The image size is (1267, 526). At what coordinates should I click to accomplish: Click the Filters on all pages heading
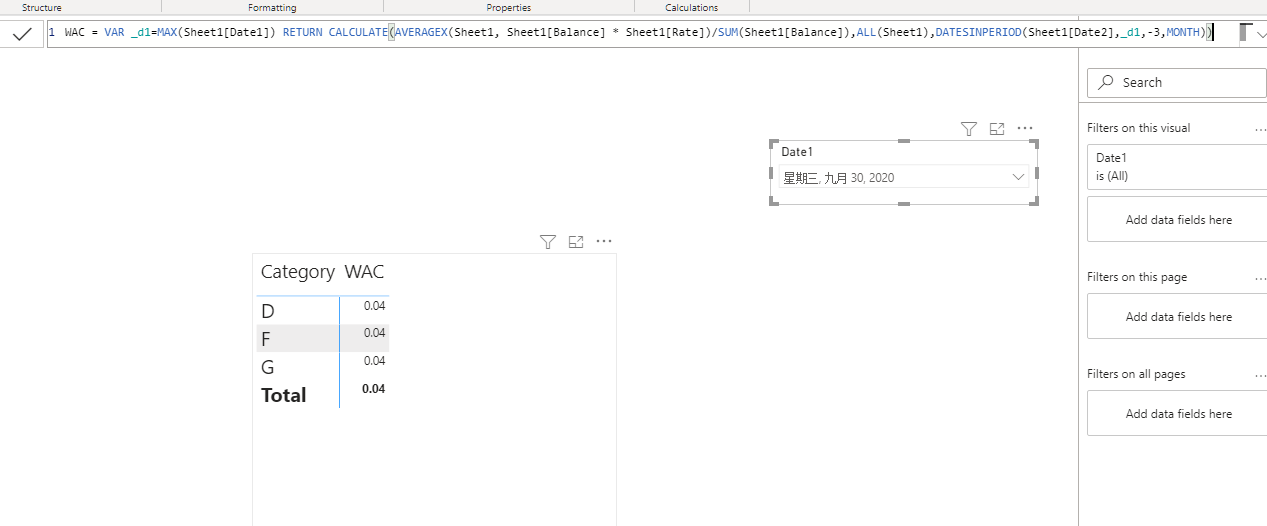tap(1136, 374)
